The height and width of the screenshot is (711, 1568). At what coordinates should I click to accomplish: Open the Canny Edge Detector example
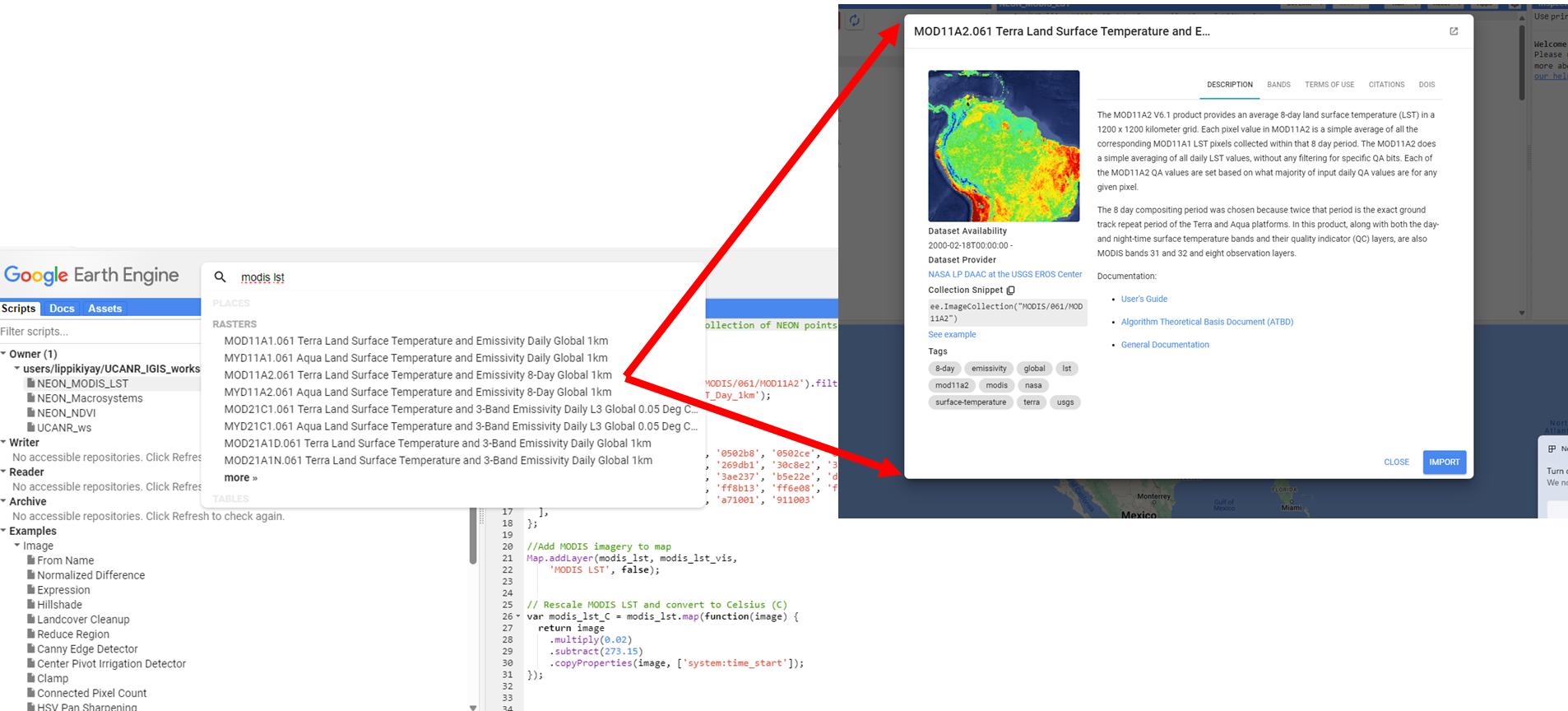87,649
